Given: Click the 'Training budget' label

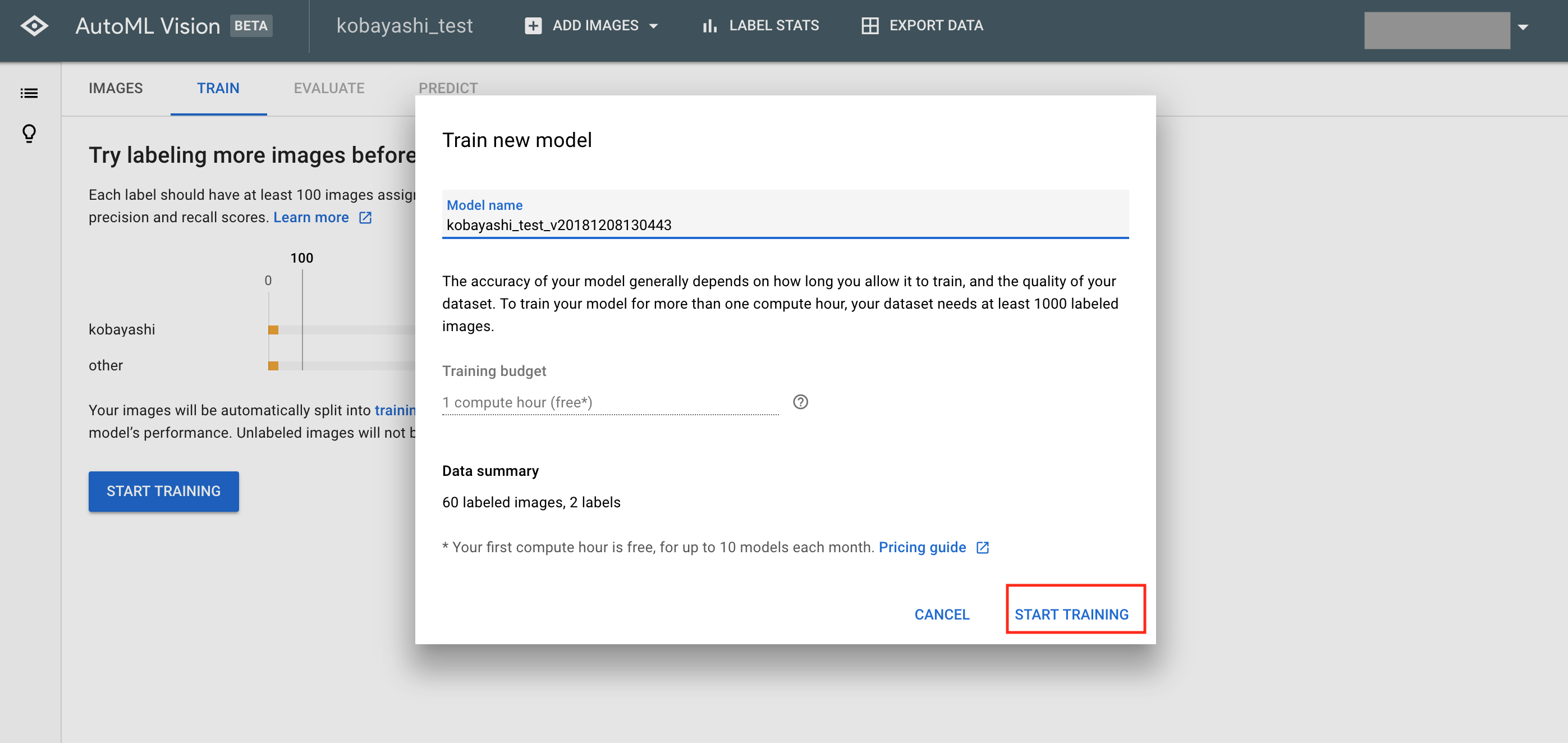Looking at the screenshot, I should 494,370.
